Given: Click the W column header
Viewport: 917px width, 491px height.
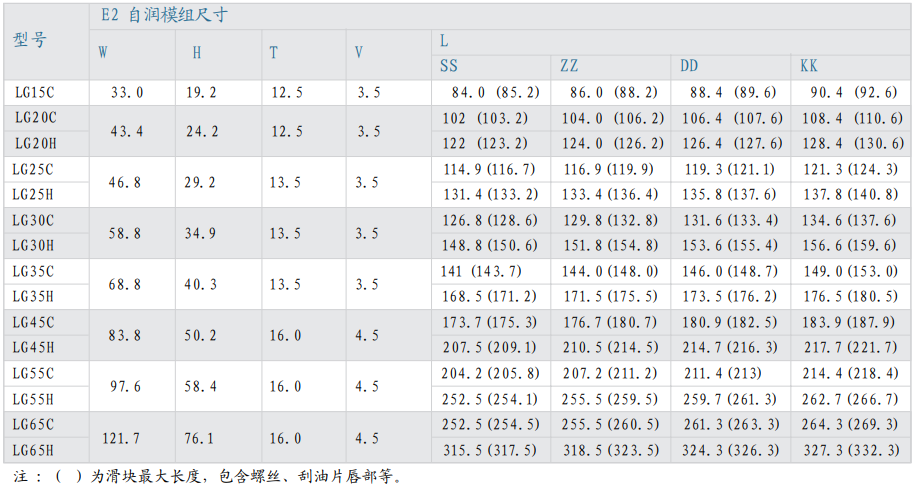Looking at the screenshot, I should (103, 53).
